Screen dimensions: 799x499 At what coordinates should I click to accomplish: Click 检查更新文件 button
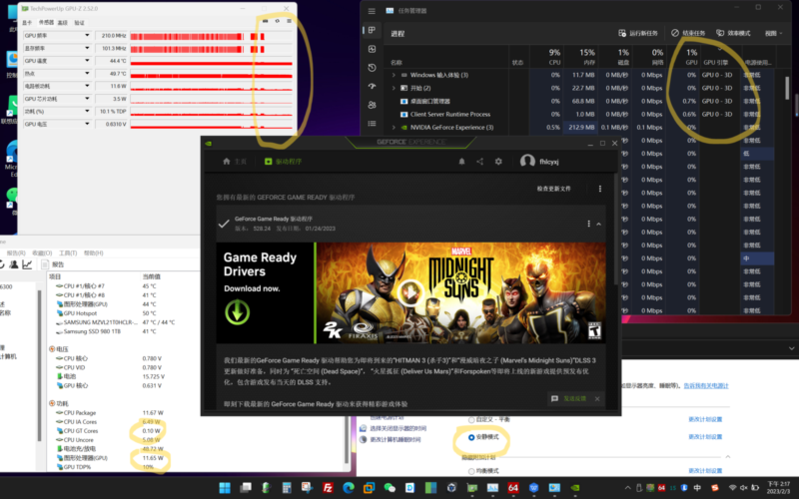(554, 188)
